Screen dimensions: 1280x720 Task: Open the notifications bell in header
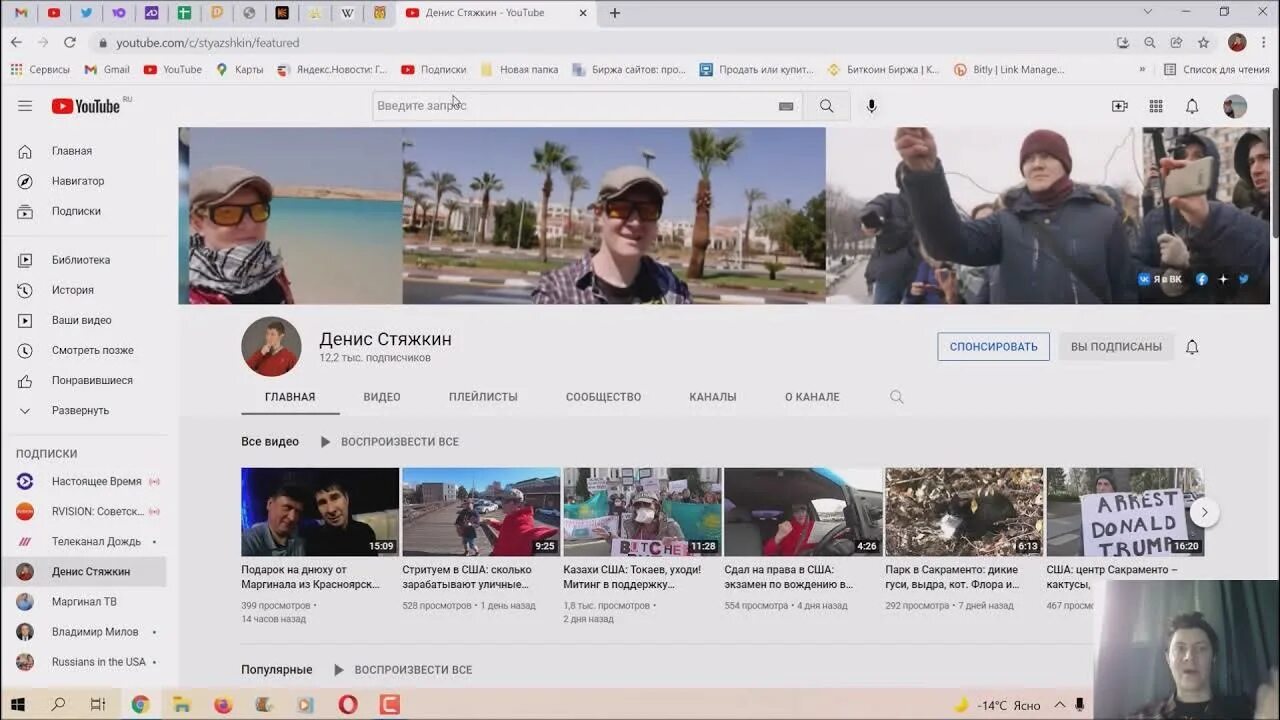[x=1192, y=106]
